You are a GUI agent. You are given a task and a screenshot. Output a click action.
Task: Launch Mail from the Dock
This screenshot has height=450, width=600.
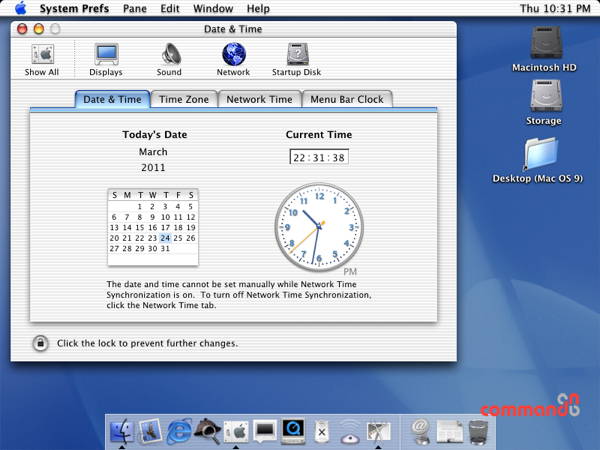150,431
